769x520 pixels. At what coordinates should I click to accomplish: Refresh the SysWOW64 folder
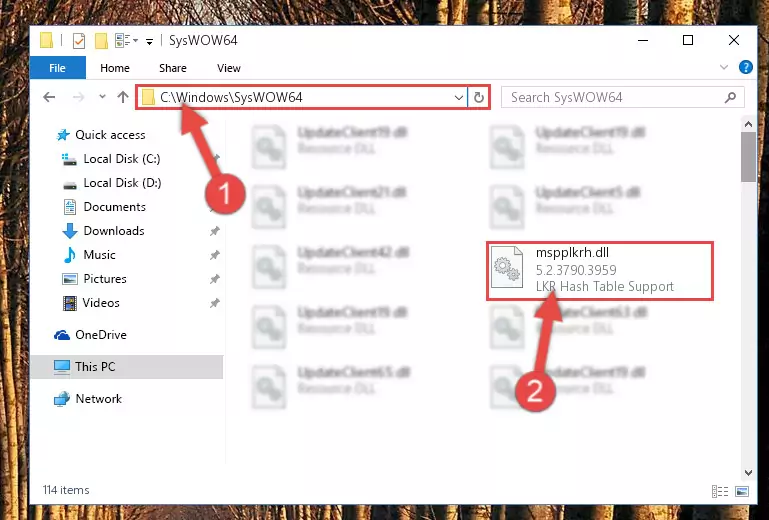479,97
